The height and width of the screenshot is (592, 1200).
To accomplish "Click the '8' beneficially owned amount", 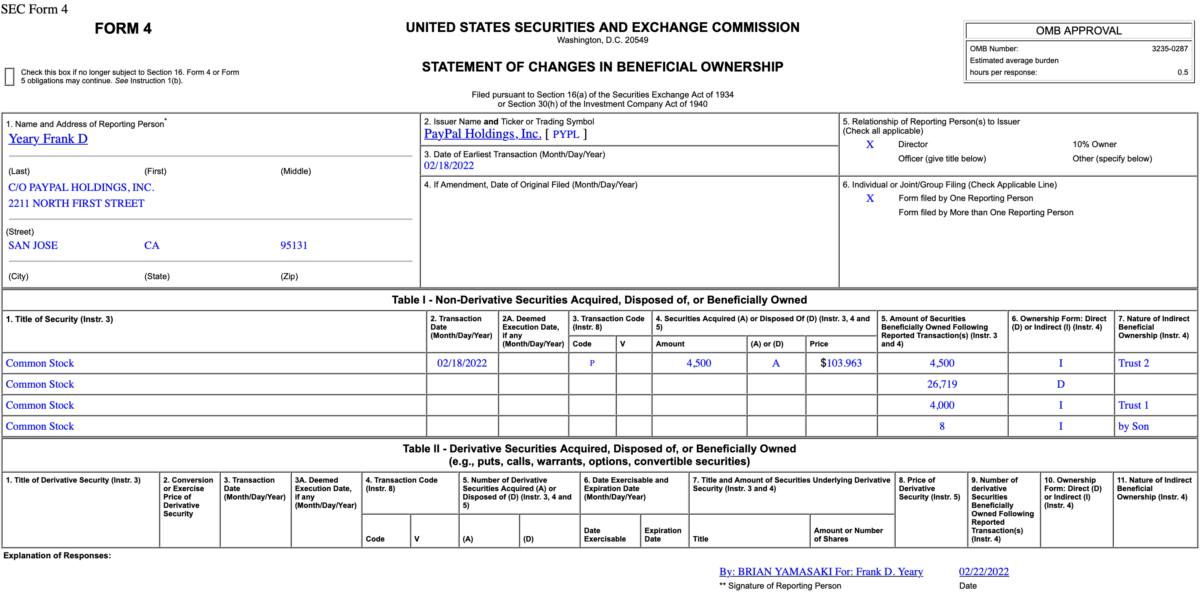I will pos(942,426).
